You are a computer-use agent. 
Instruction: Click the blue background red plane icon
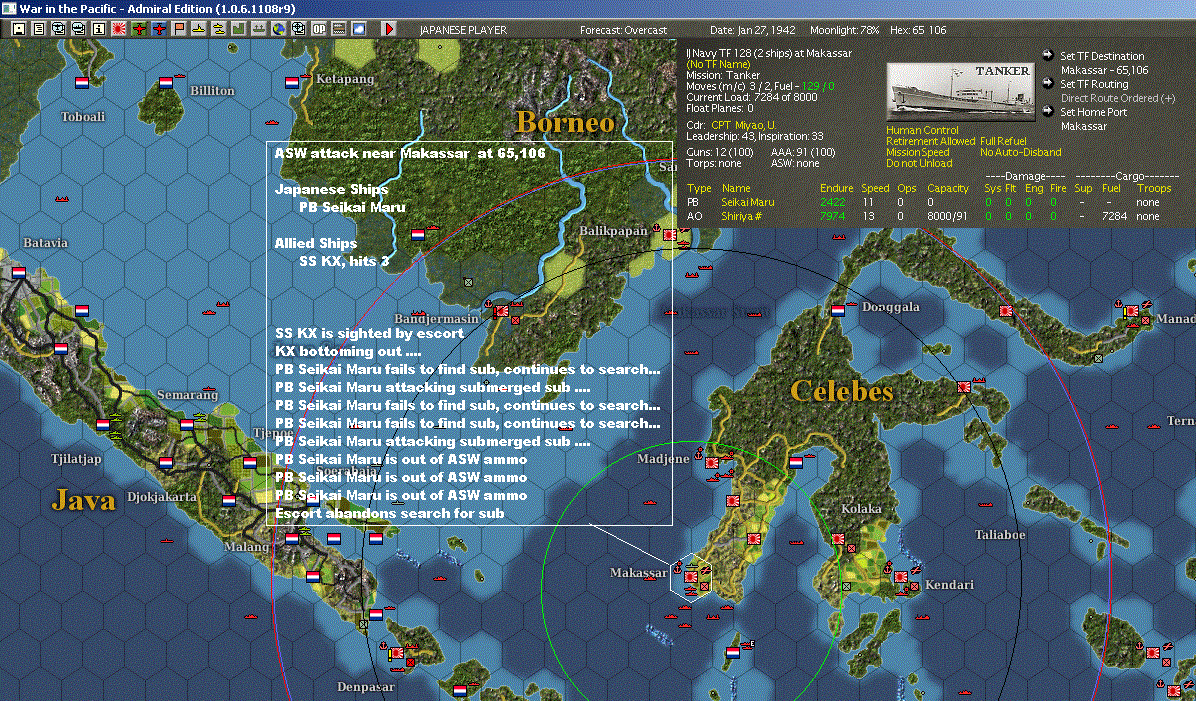(159, 29)
